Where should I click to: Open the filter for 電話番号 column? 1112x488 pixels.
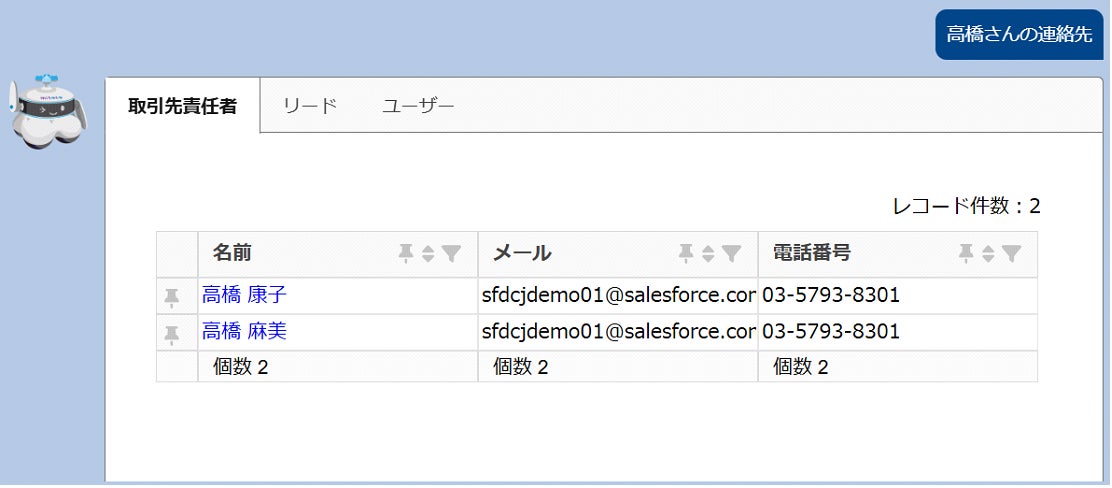[x=1011, y=254]
